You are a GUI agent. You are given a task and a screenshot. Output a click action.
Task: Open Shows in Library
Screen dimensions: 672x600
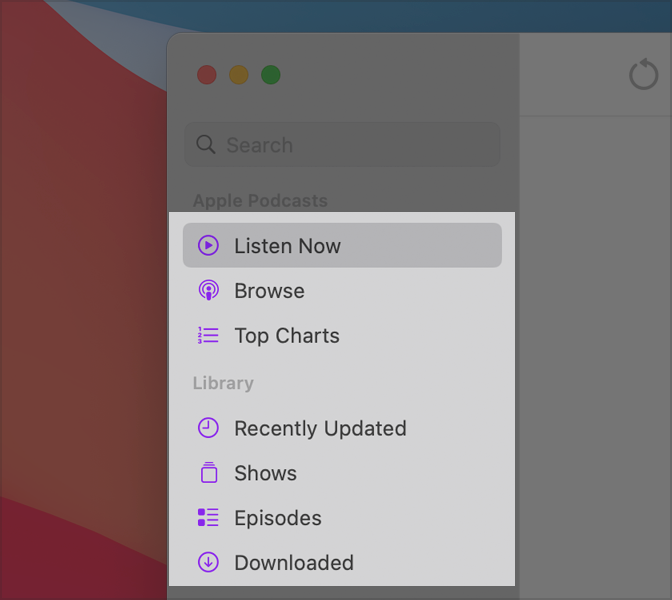pyautogui.click(x=342, y=472)
